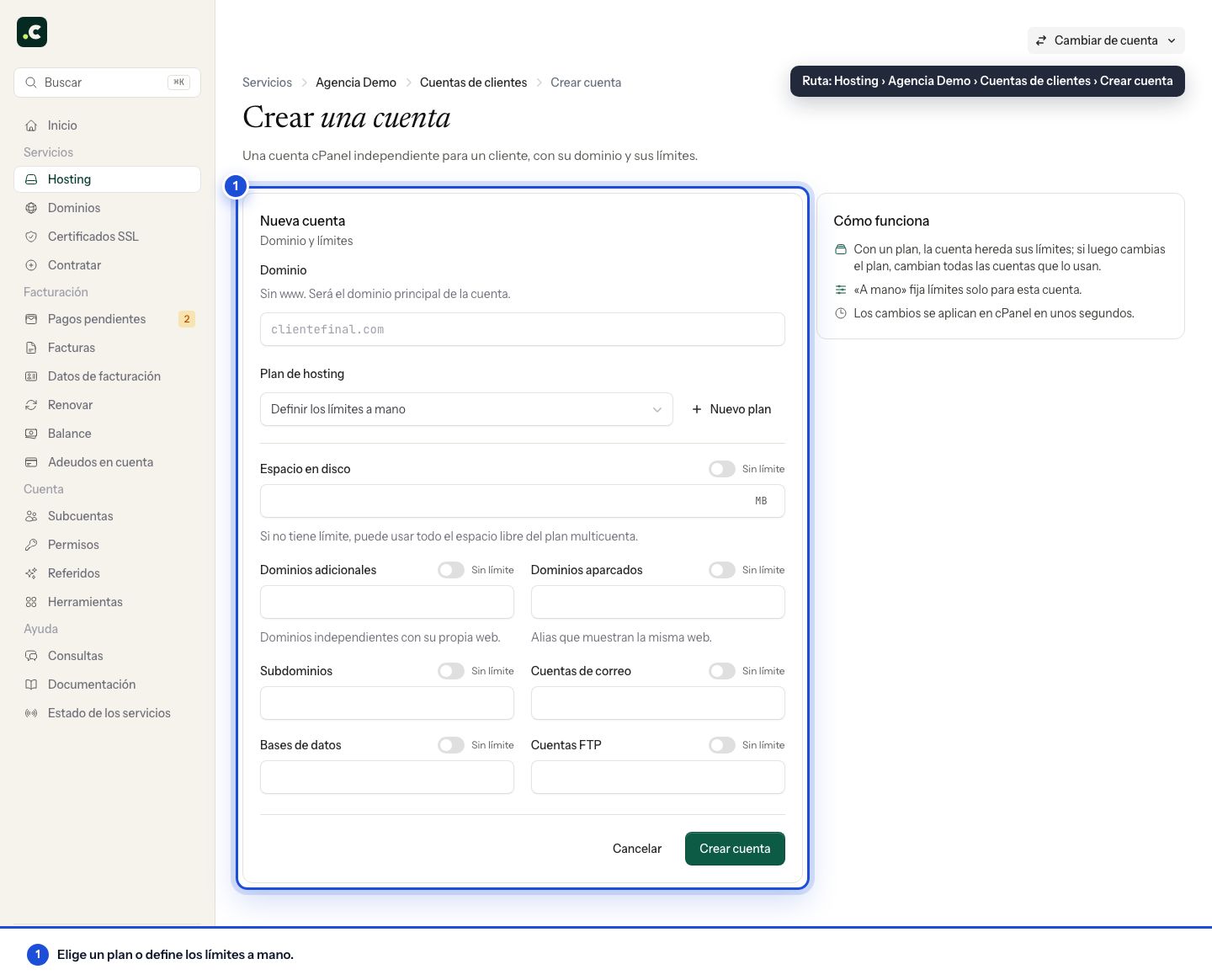Click the Buscar search field
The width and height of the screenshot is (1212, 980).
(x=108, y=83)
